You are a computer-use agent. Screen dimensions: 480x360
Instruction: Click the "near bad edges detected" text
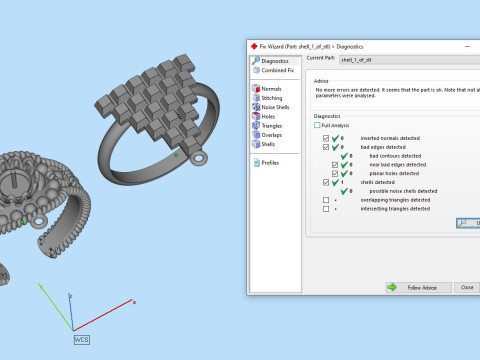398,165
